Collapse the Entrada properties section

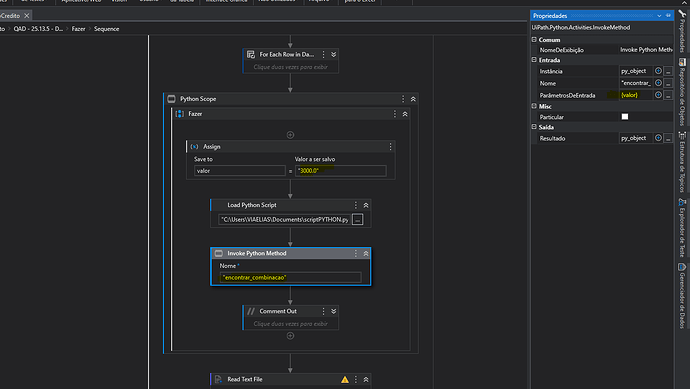(534, 60)
